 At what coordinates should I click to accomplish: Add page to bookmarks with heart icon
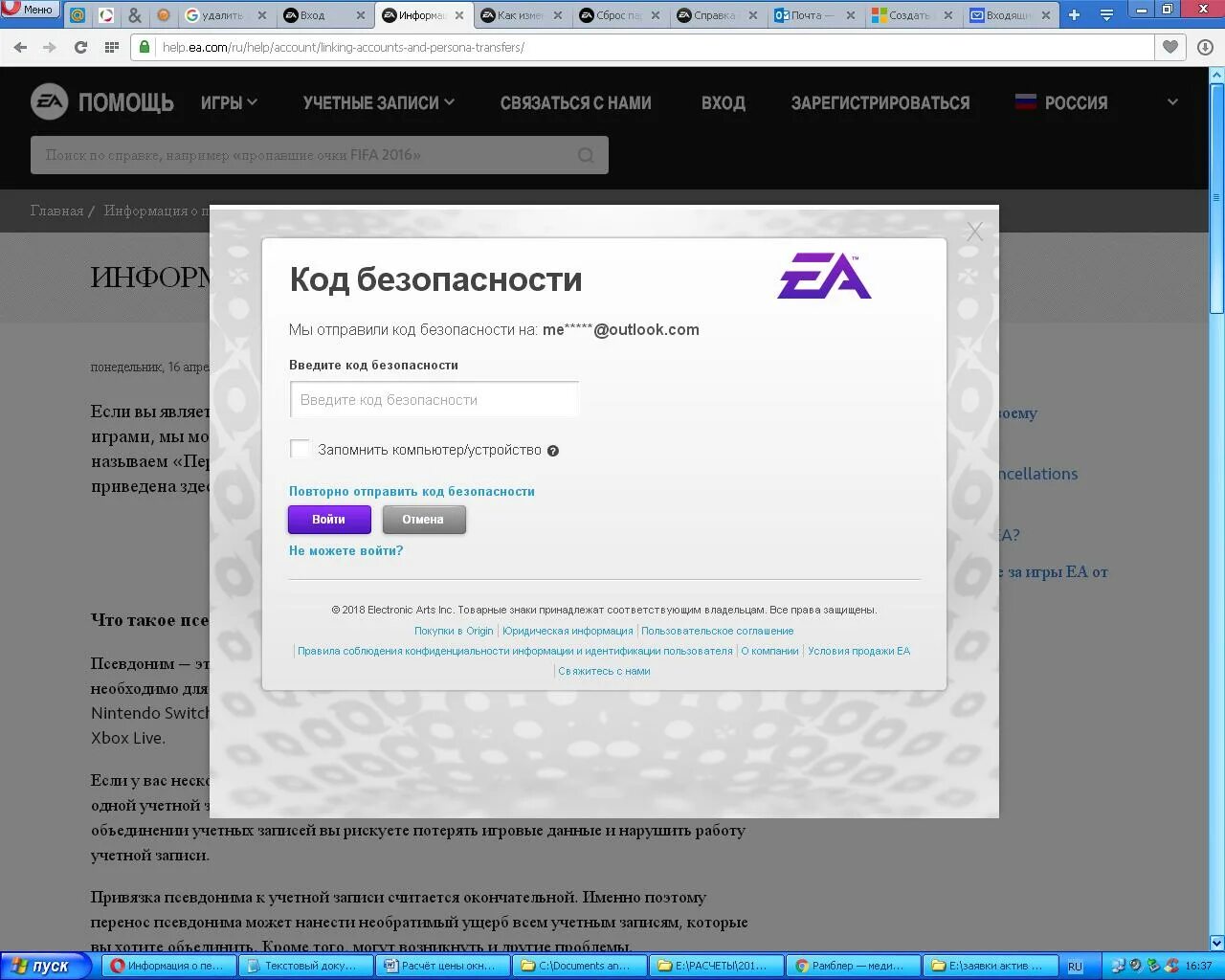pos(1169,47)
